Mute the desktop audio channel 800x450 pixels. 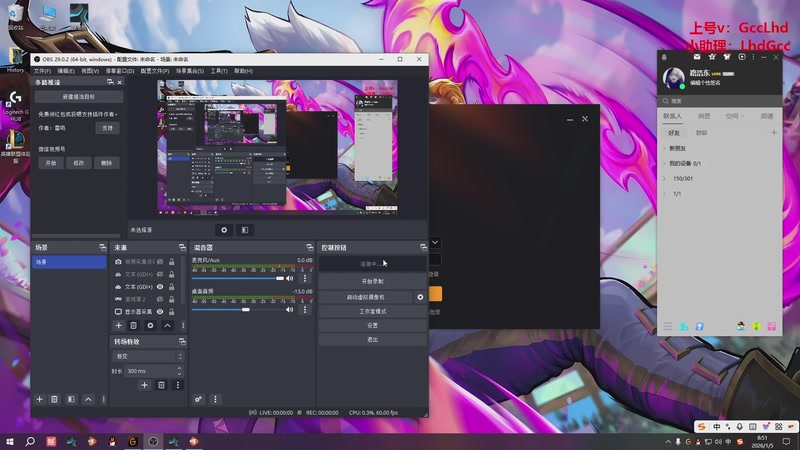click(x=290, y=309)
